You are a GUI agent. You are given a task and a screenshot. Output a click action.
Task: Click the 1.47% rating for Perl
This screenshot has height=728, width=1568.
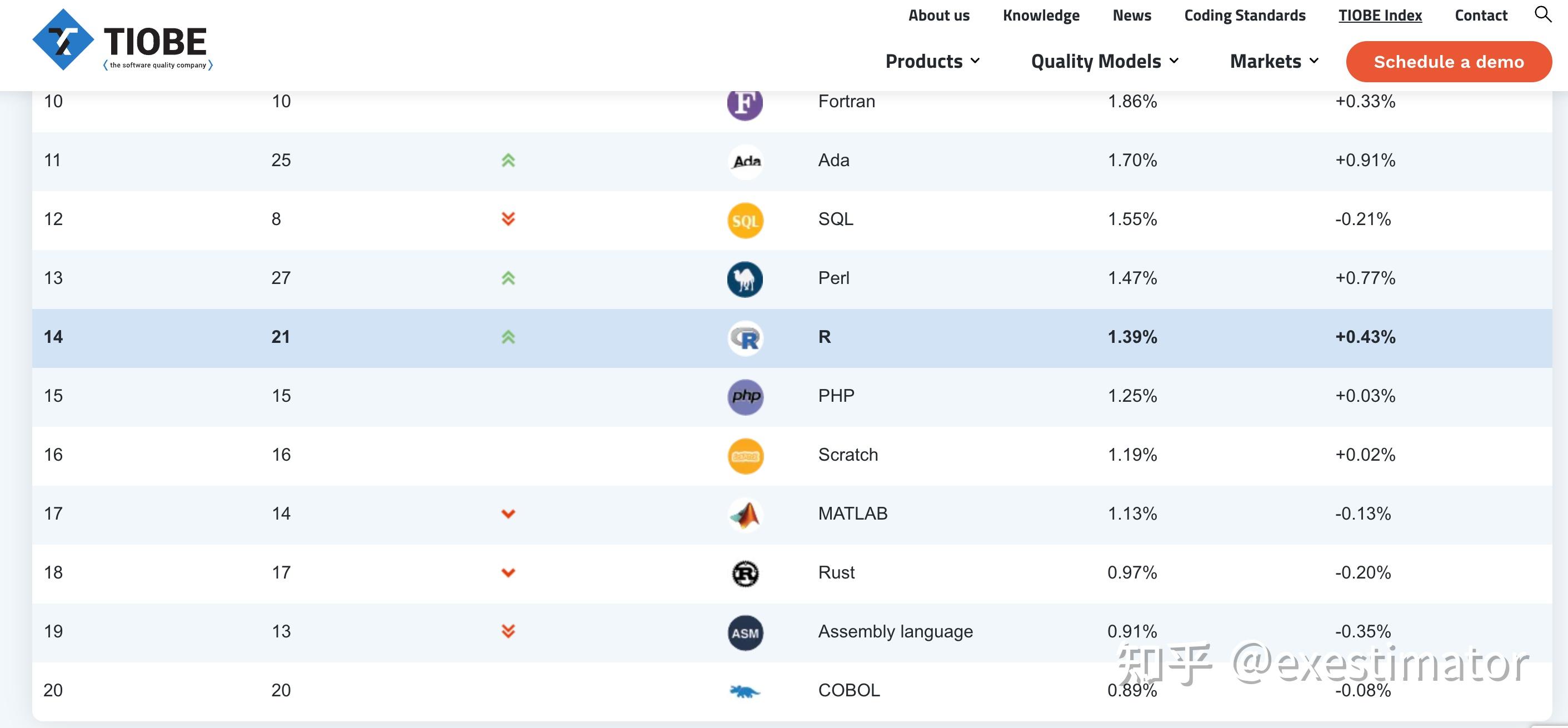point(1132,277)
